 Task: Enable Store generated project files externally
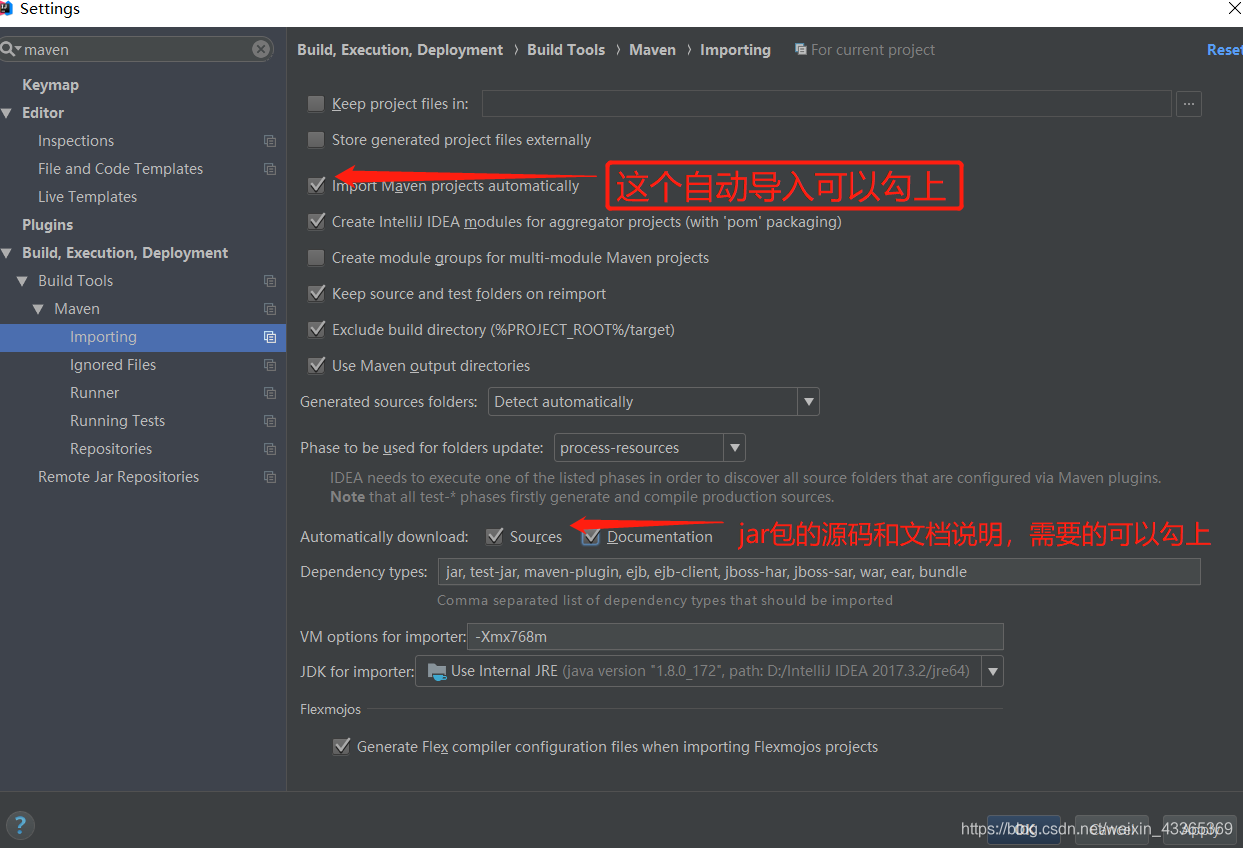316,139
